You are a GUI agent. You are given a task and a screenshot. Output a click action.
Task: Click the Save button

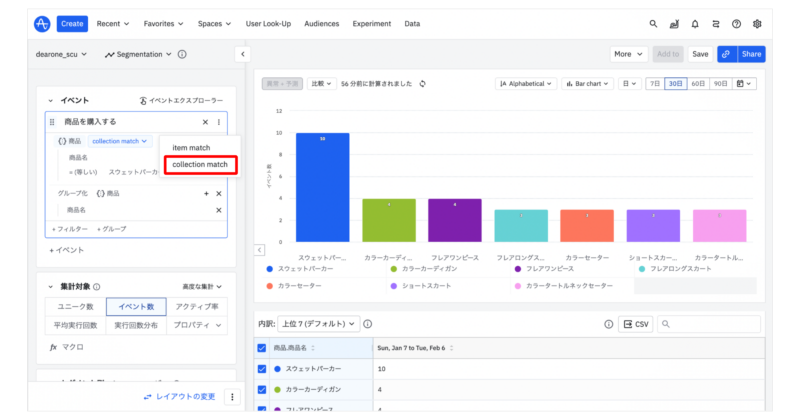700,54
